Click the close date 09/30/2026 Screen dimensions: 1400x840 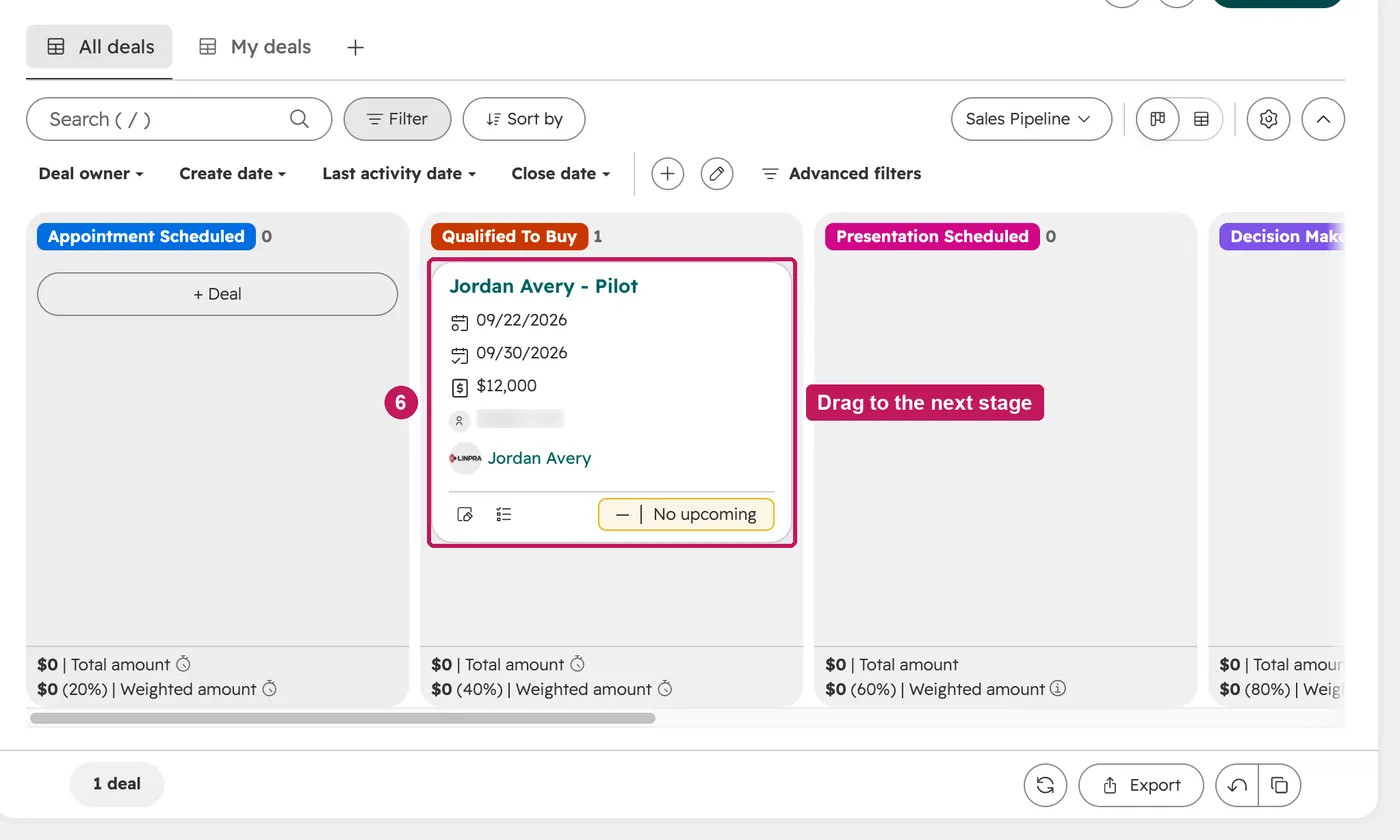(x=521, y=353)
